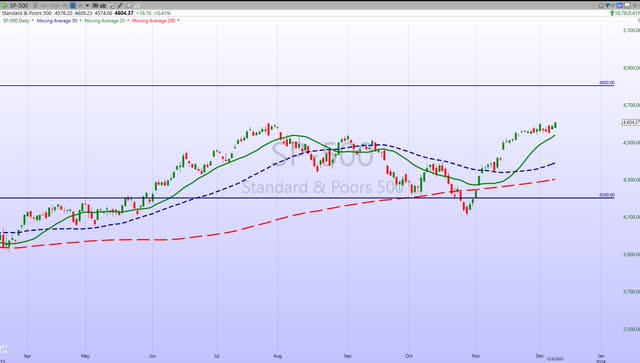This screenshot has width=640, height=363.
Task: Click the white window icon at top right
Action: click(x=627, y=5)
